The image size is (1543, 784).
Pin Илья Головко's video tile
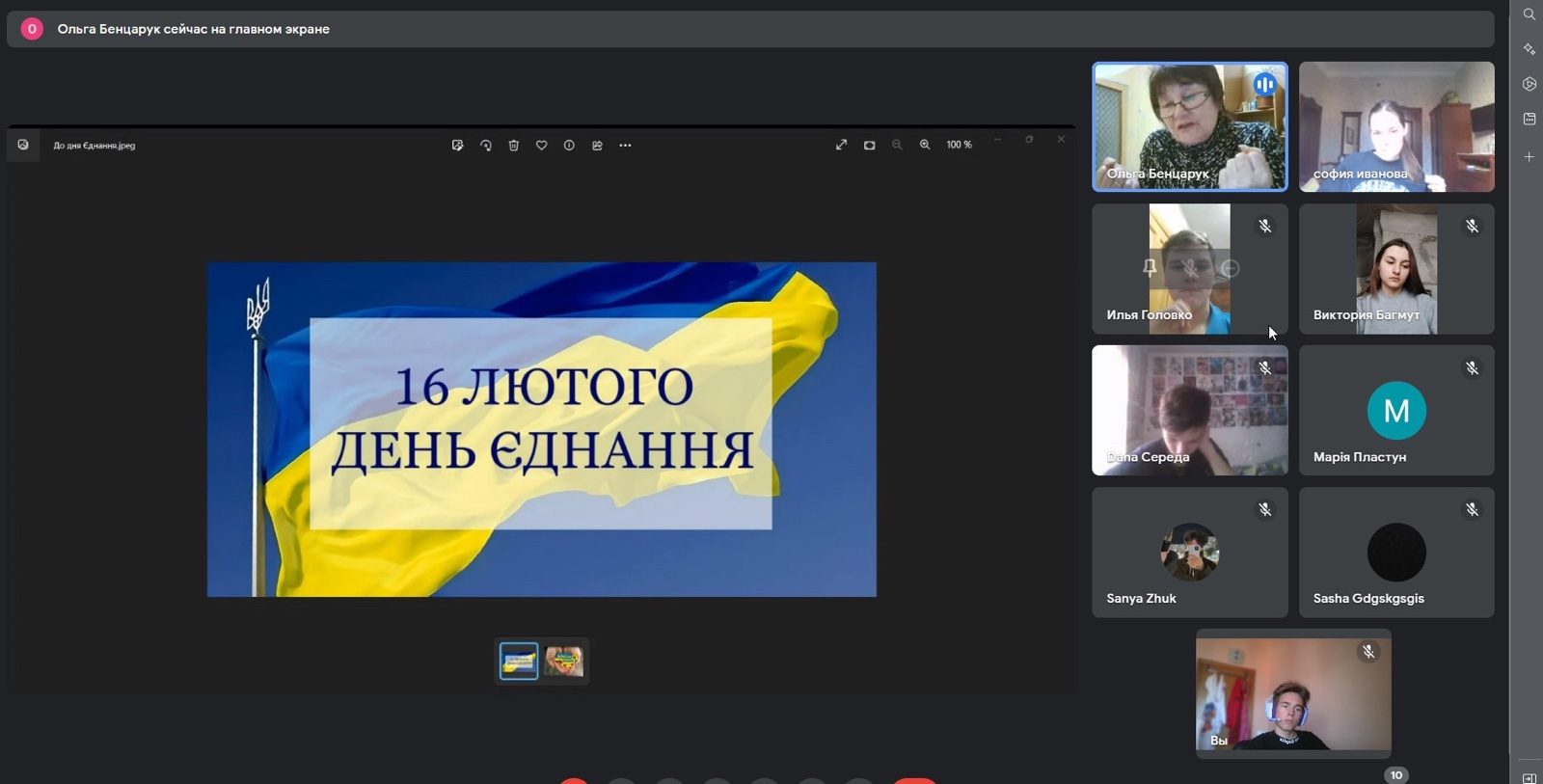(1150, 268)
